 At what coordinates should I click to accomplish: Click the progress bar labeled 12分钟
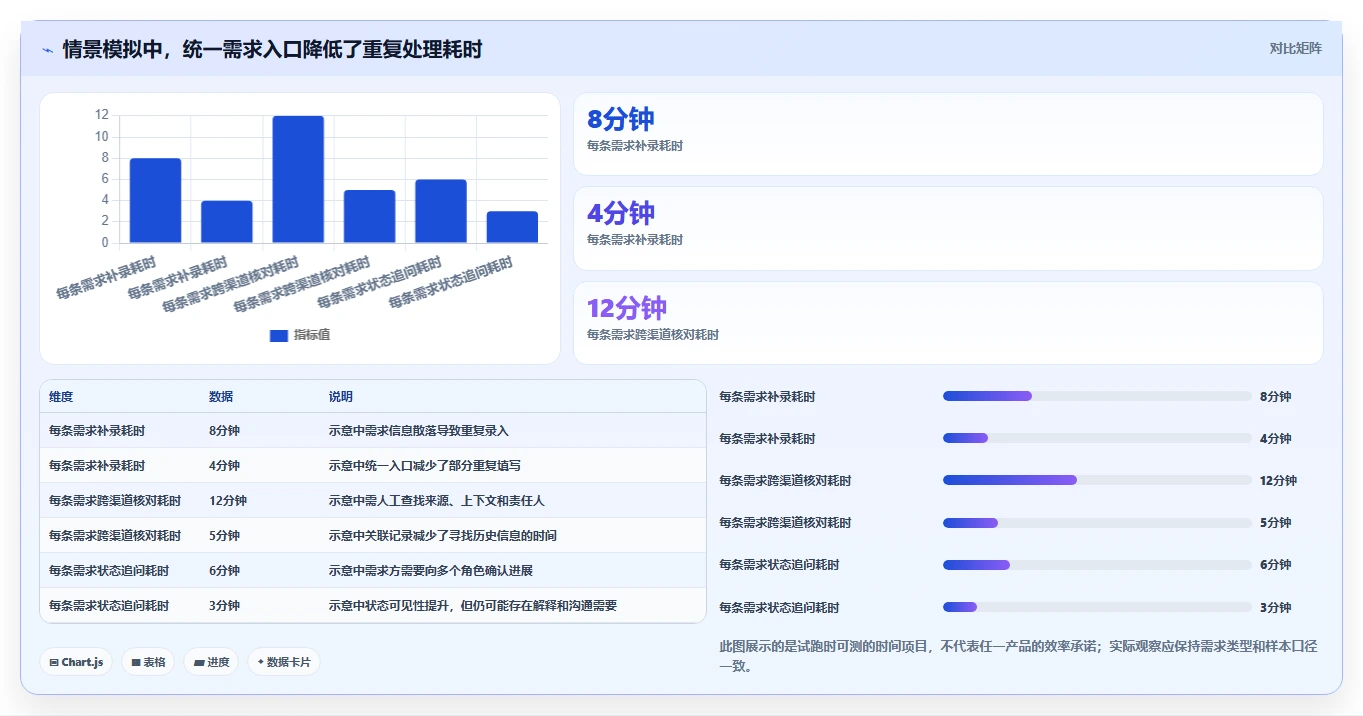[x=1097, y=480]
